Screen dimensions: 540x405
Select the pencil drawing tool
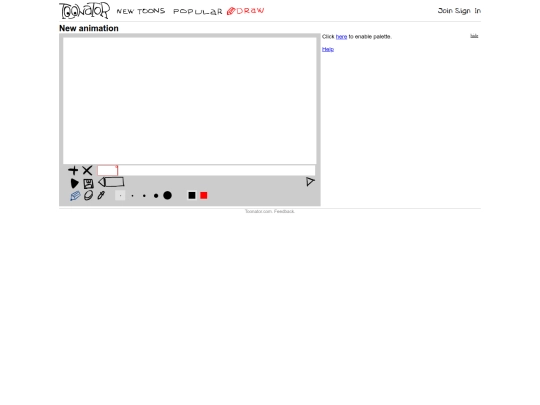coord(75,196)
